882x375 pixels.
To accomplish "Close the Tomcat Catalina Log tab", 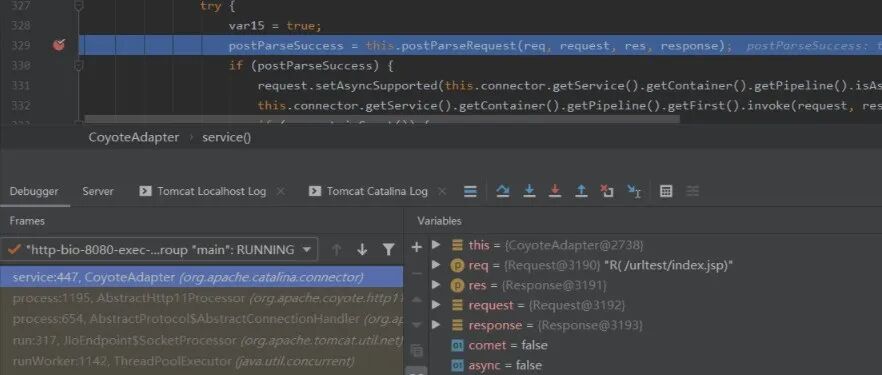I will 442,191.
